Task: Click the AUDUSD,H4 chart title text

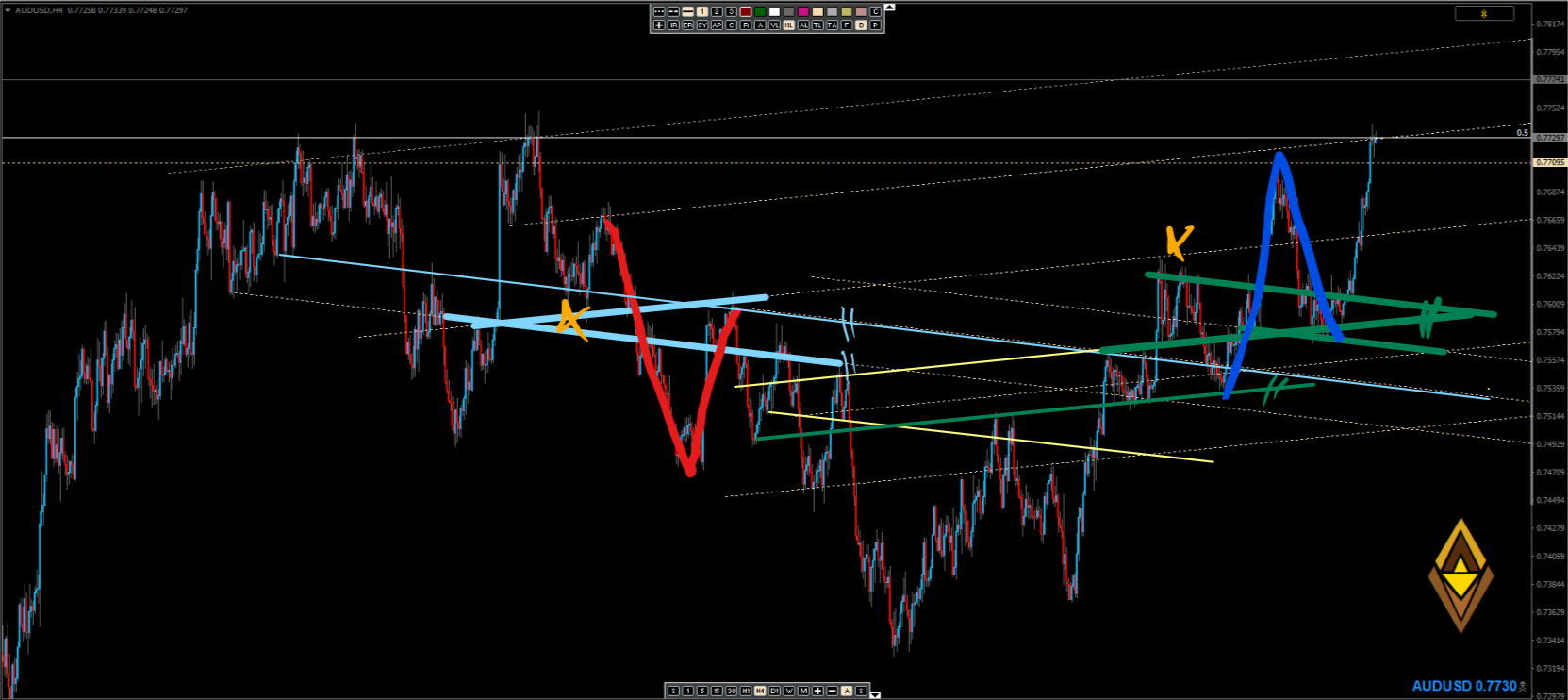Action: pos(39,10)
